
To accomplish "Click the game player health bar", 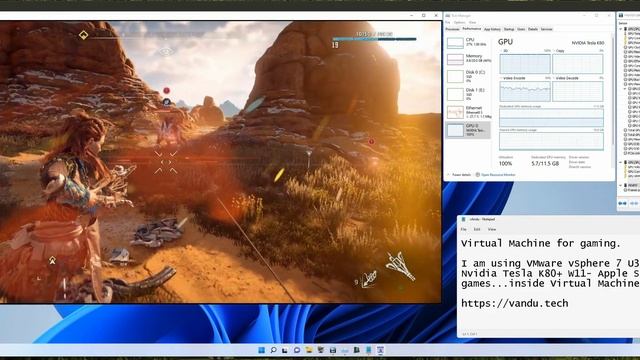I will [x=374, y=39].
